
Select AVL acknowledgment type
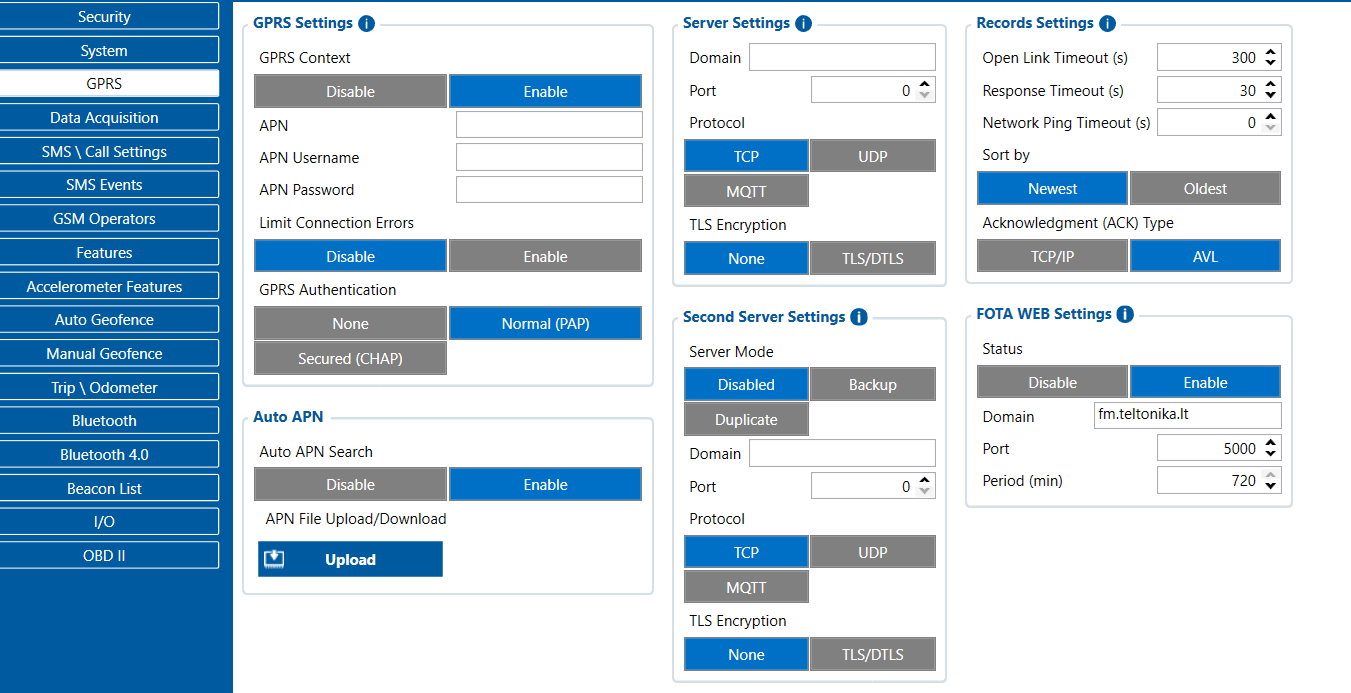[1205, 256]
